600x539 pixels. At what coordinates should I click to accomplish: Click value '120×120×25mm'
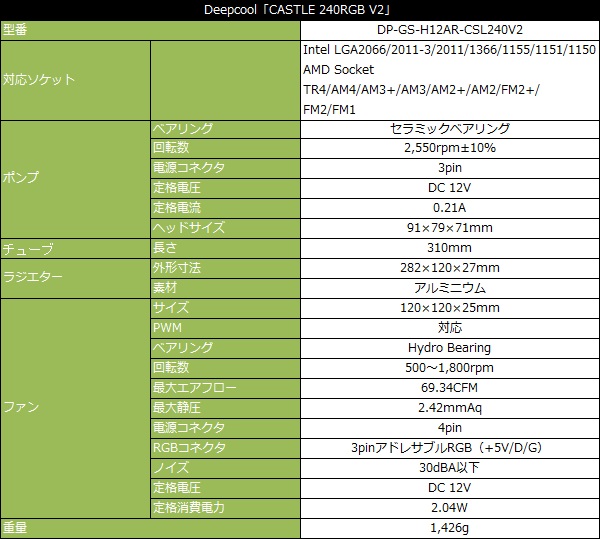[x=450, y=308]
